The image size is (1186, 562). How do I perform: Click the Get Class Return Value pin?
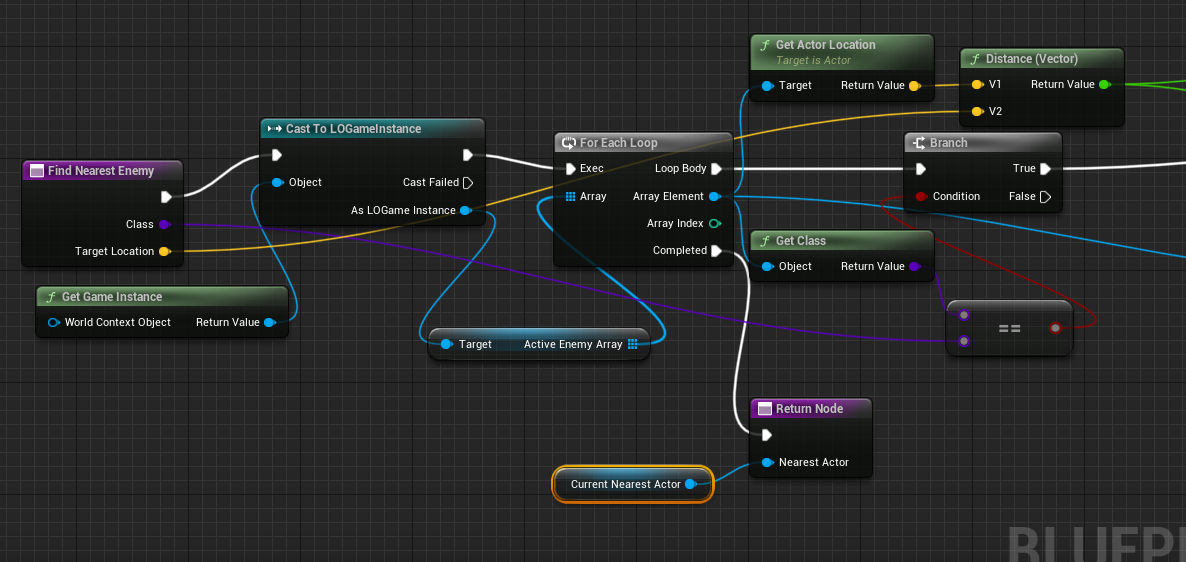click(x=914, y=266)
